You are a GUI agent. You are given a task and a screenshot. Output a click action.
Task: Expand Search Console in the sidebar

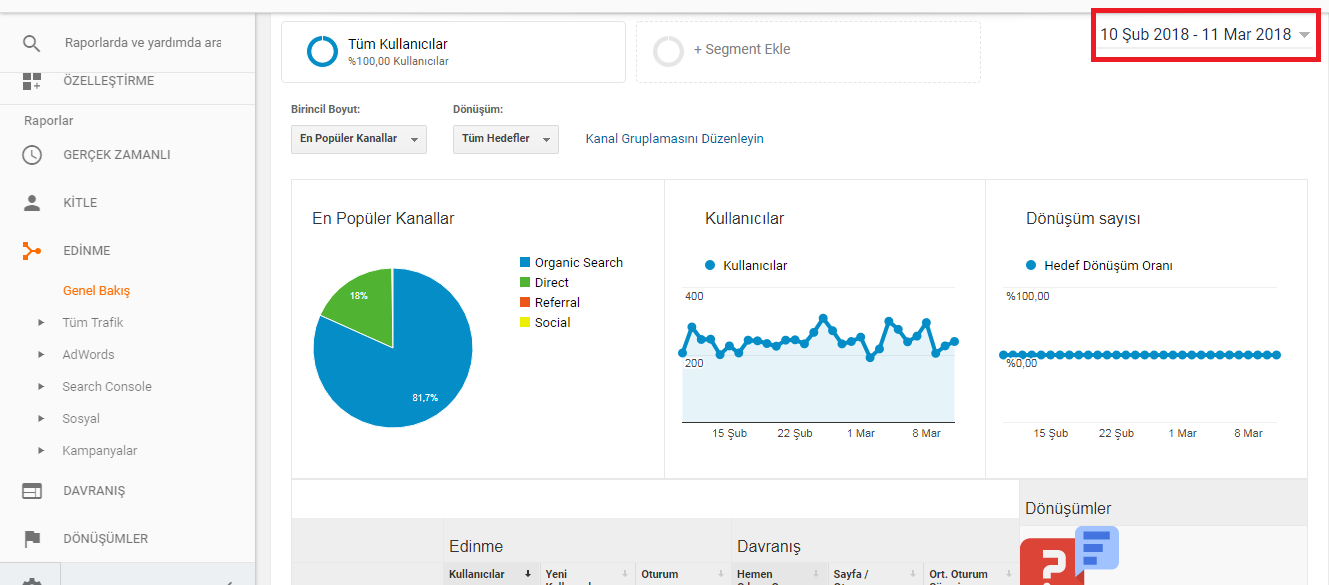41,387
